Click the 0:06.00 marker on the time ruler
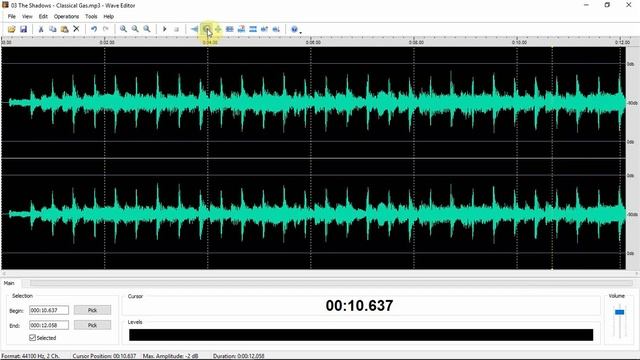Screen dimensions: 640x360 (x=313, y=42)
